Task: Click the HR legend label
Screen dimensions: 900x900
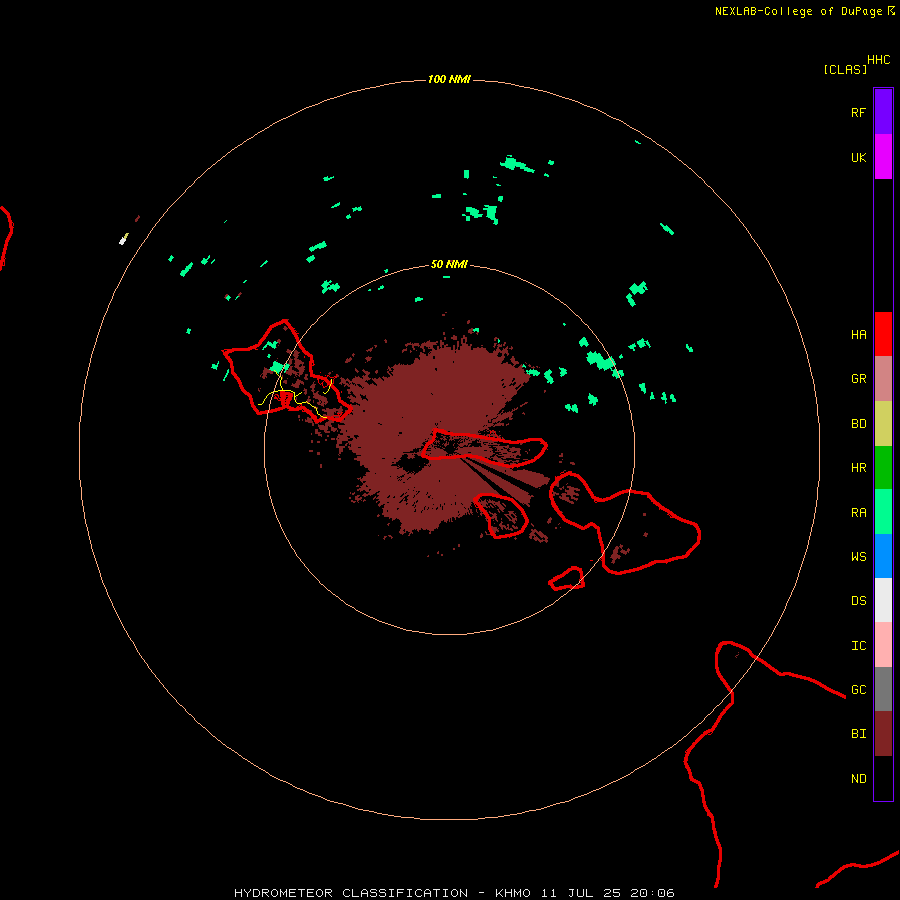Action: coord(858,468)
